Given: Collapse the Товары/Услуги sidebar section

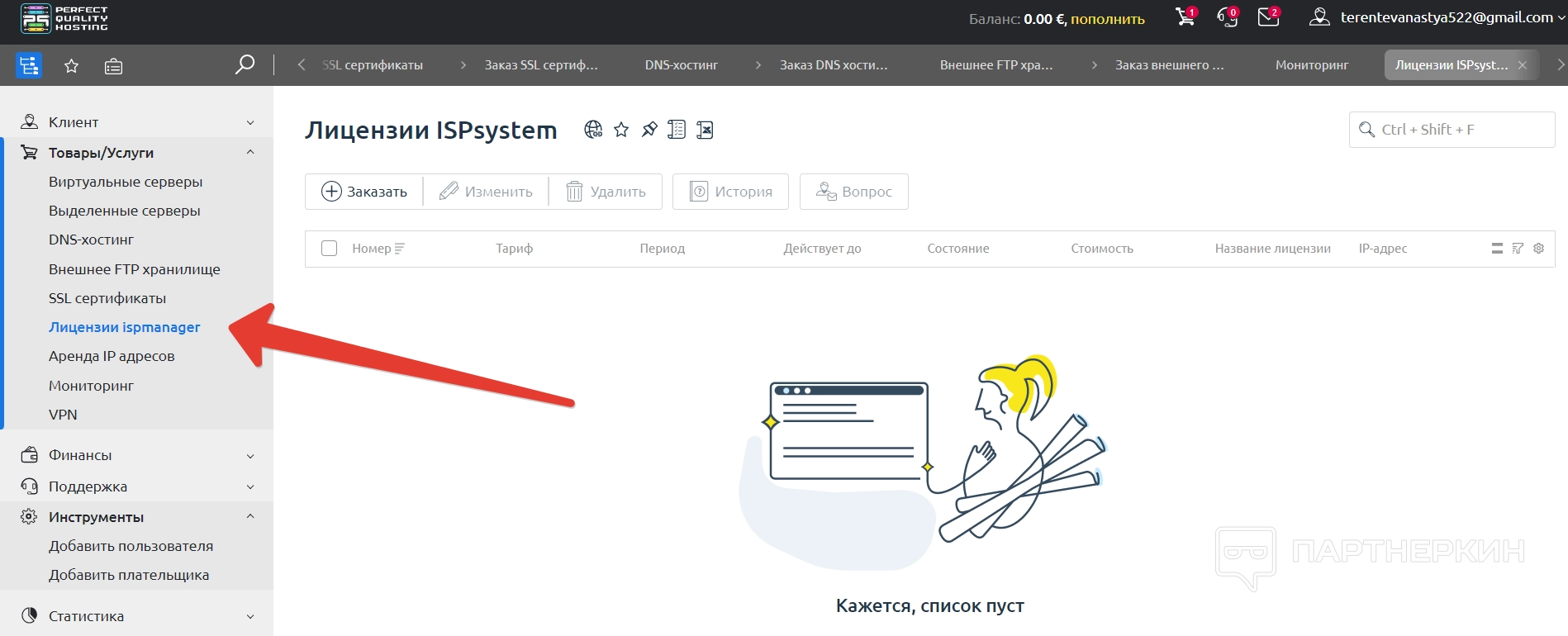Looking at the screenshot, I should pyautogui.click(x=137, y=153).
